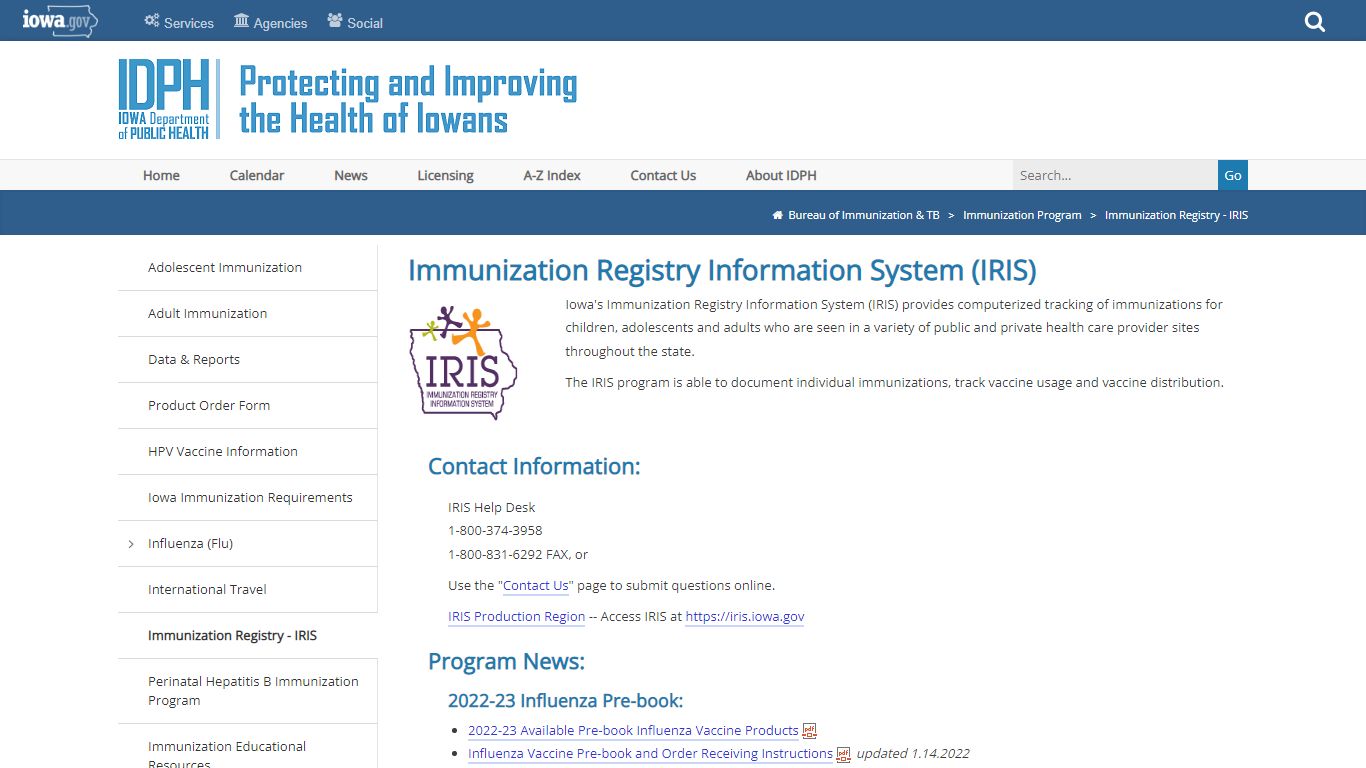This screenshot has height=768, width=1366.
Task: Open the Social people icon
Action: 335,20
